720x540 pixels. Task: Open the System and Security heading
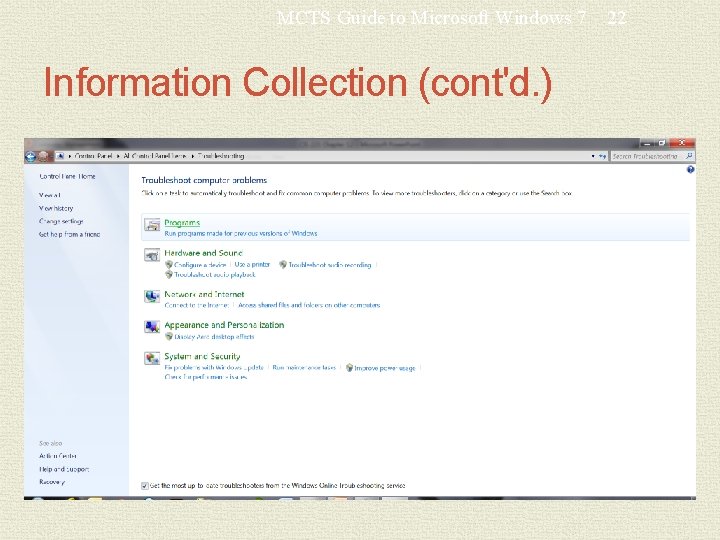(202, 356)
